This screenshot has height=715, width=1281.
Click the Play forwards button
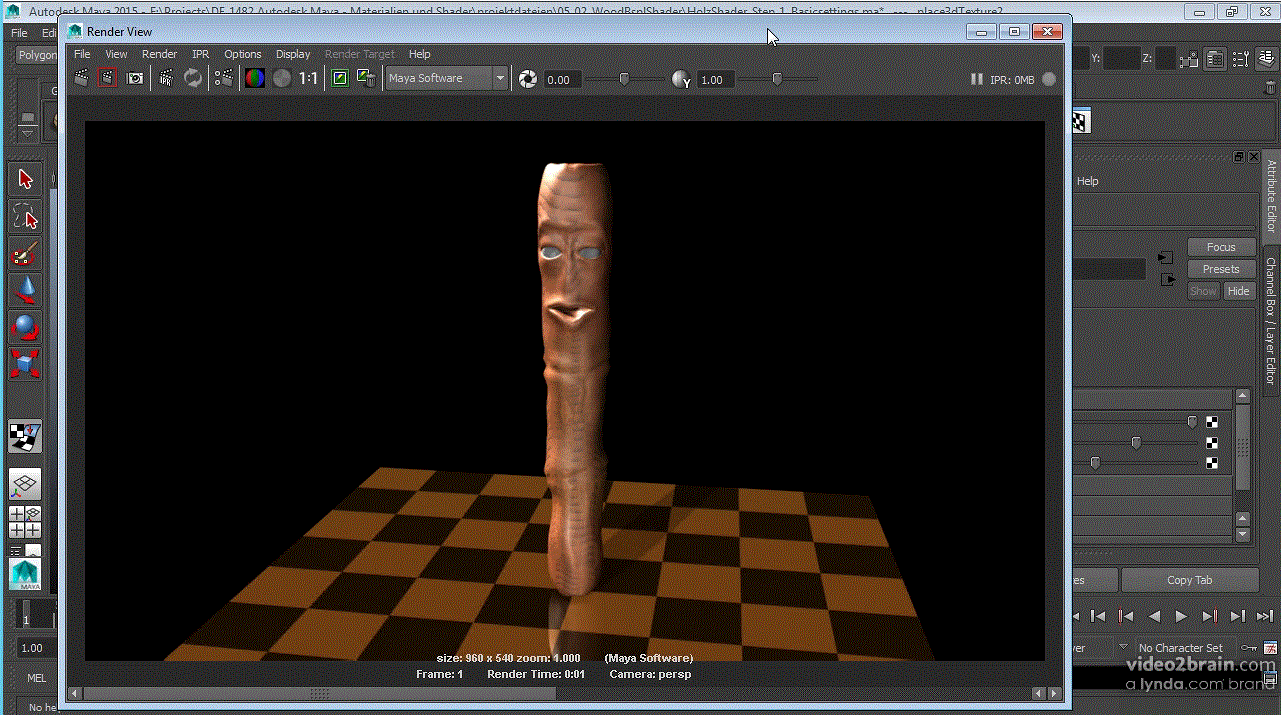tap(1181, 616)
